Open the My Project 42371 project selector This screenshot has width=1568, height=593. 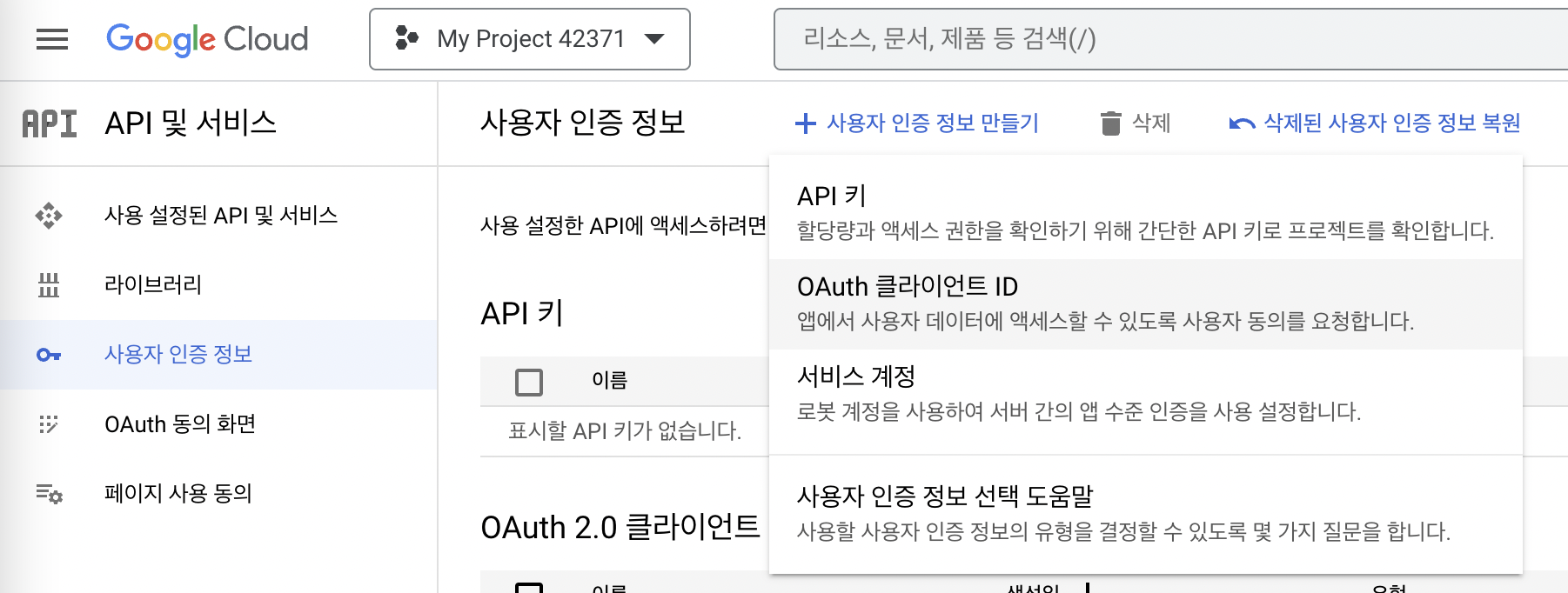(530, 39)
